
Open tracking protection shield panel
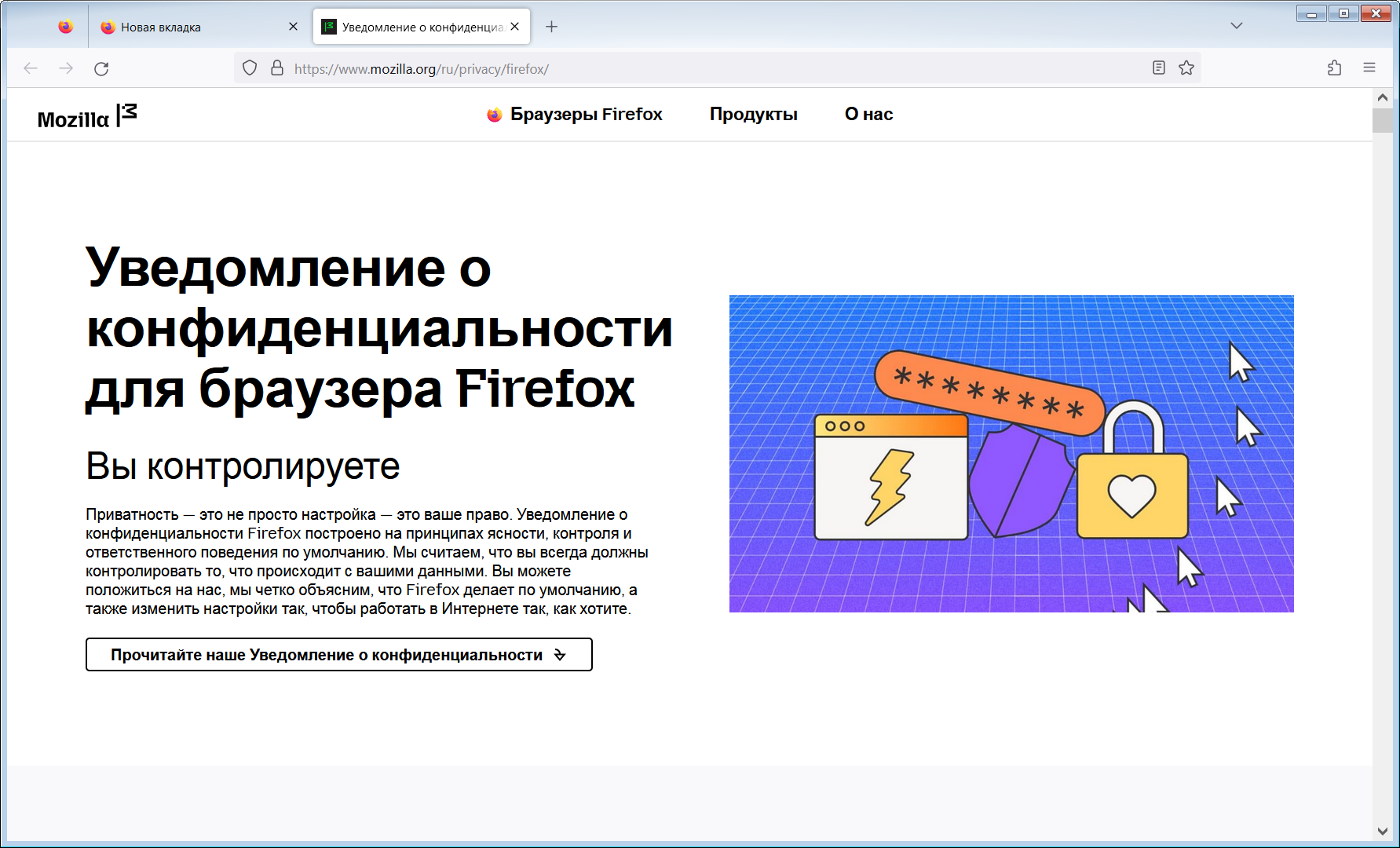click(250, 68)
